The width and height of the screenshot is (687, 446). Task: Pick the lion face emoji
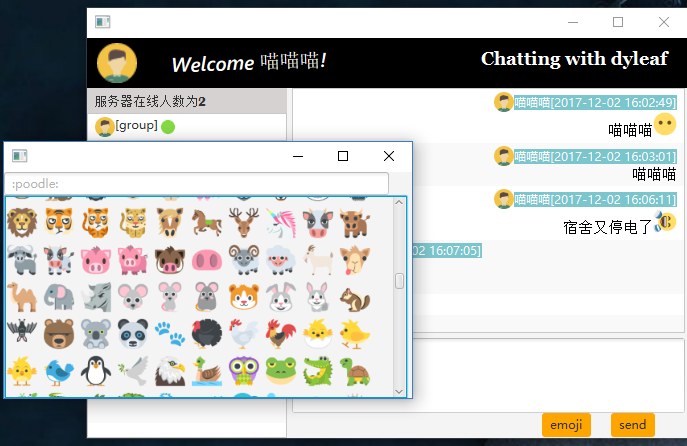click(x=22, y=223)
